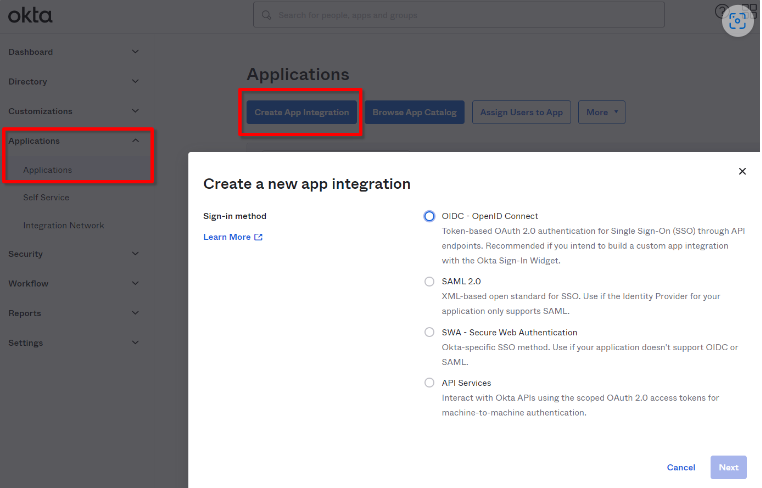Open the More dropdown button
762x488 pixels.
click(x=602, y=112)
